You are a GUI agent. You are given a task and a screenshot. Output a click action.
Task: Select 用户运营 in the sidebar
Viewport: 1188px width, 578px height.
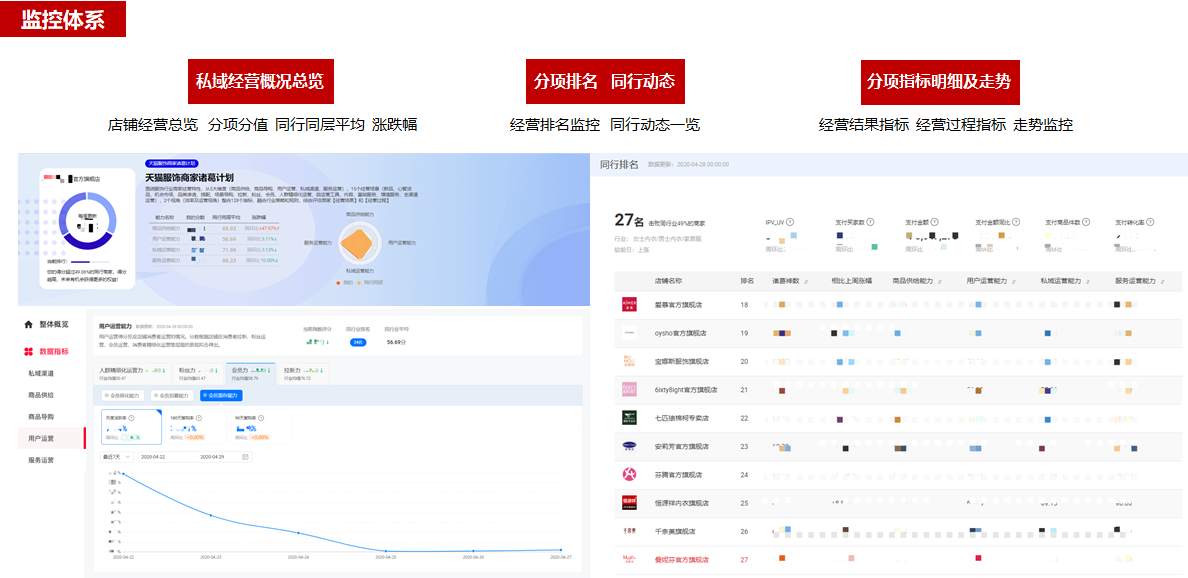point(52,438)
